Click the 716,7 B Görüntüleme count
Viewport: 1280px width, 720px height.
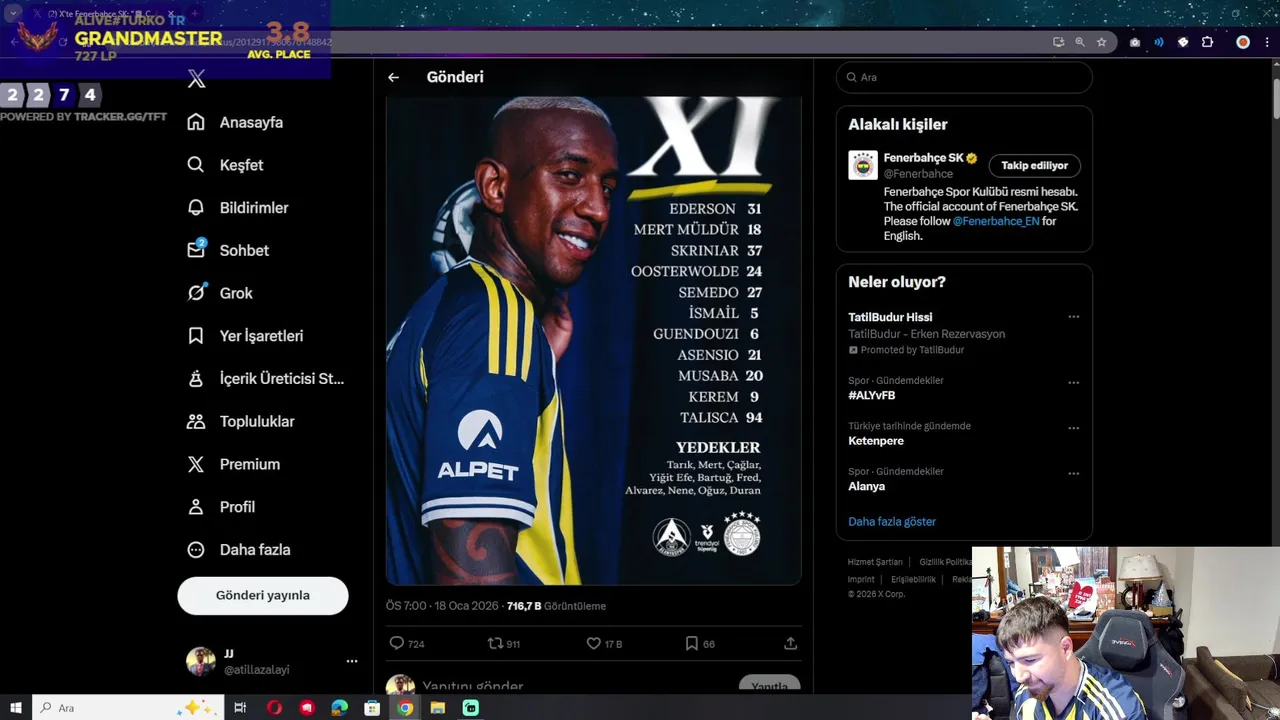click(556, 606)
